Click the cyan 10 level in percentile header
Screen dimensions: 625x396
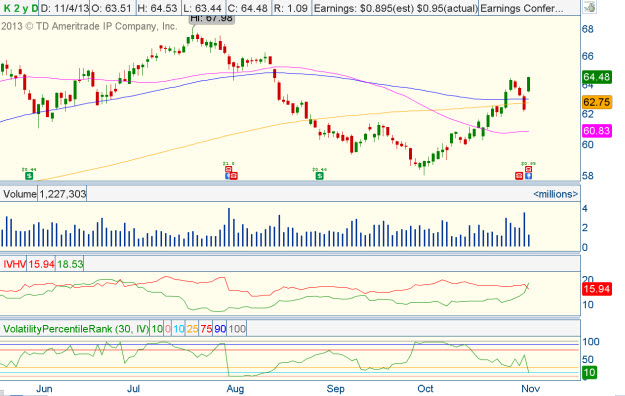[x=179, y=329]
